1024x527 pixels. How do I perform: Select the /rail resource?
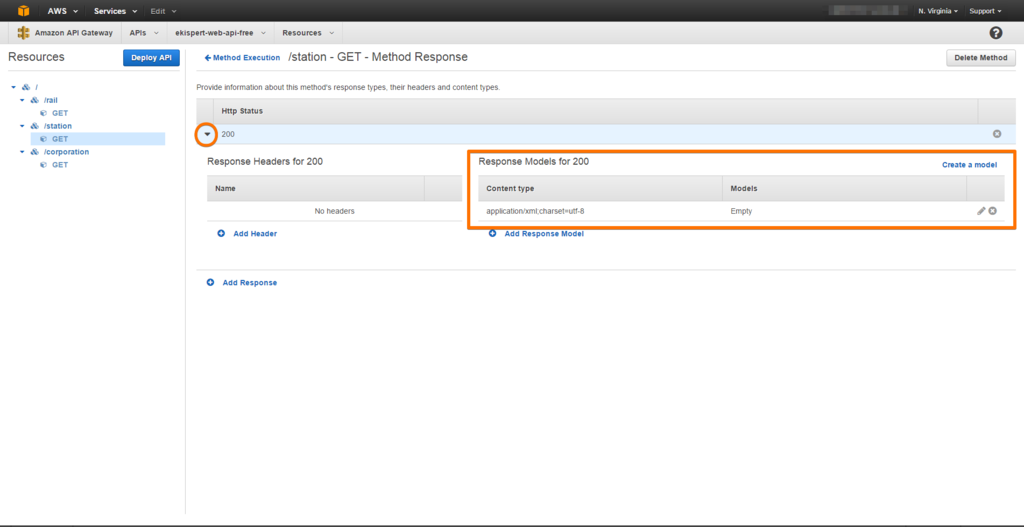[51, 100]
